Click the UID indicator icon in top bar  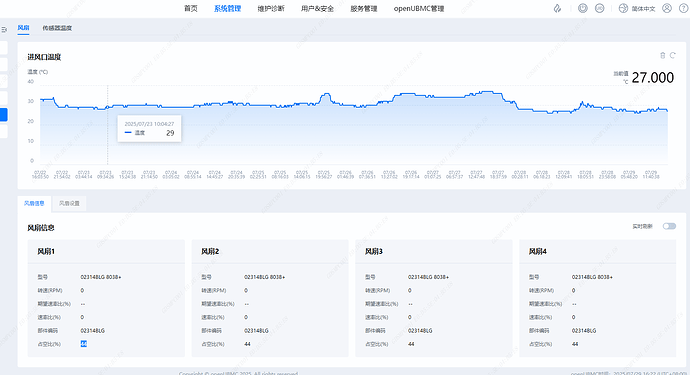599,8
